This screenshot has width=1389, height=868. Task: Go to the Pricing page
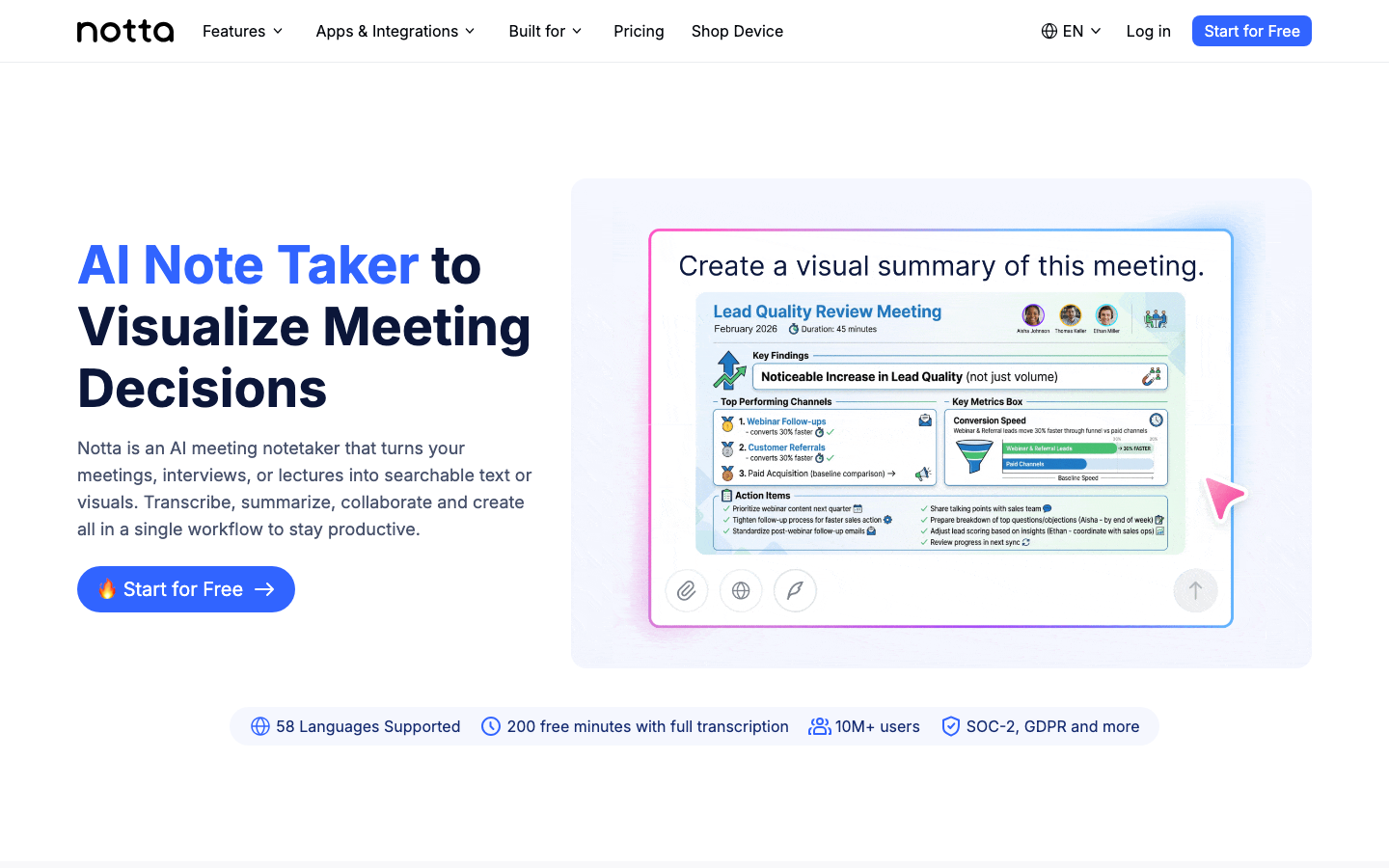[x=639, y=31]
